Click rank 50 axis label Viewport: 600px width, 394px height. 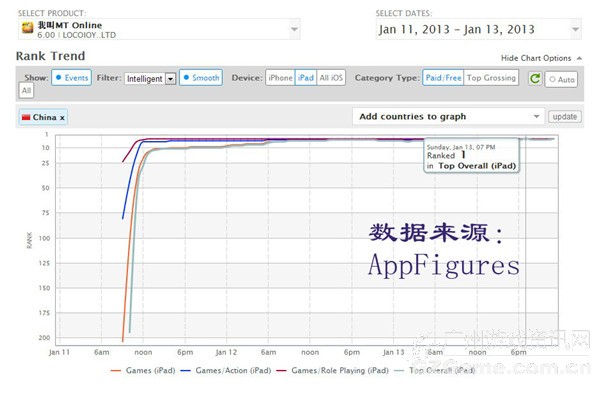point(46,188)
